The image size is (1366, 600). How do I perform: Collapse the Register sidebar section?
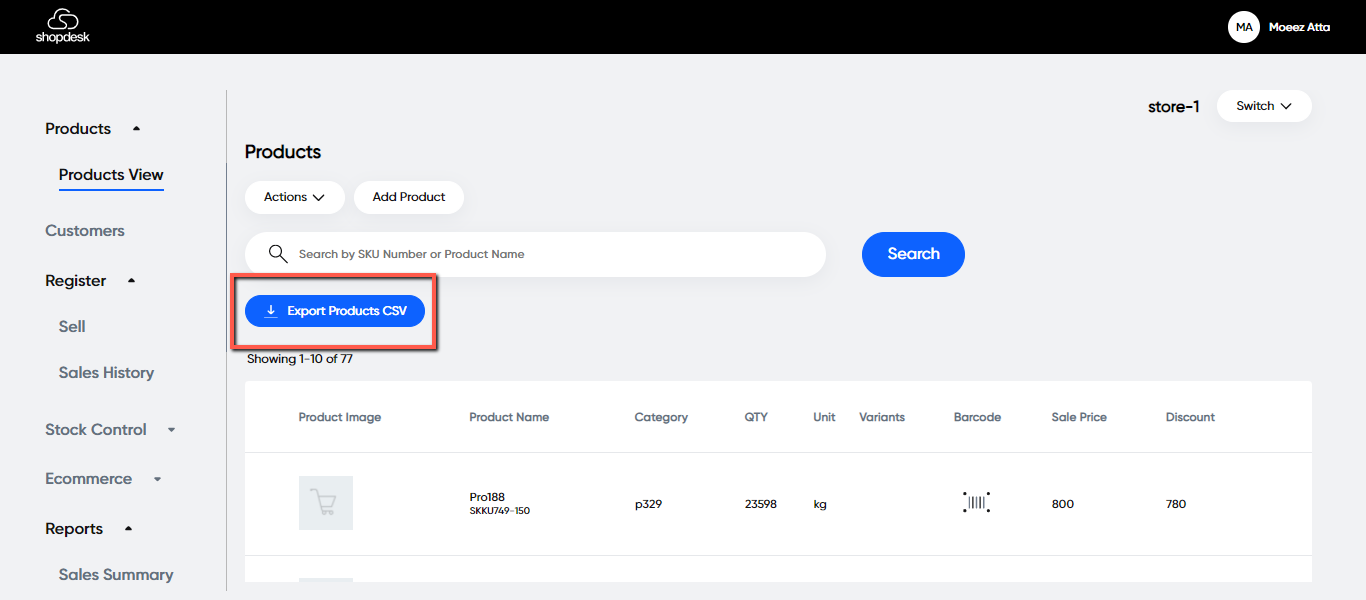(x=131, y=281)
